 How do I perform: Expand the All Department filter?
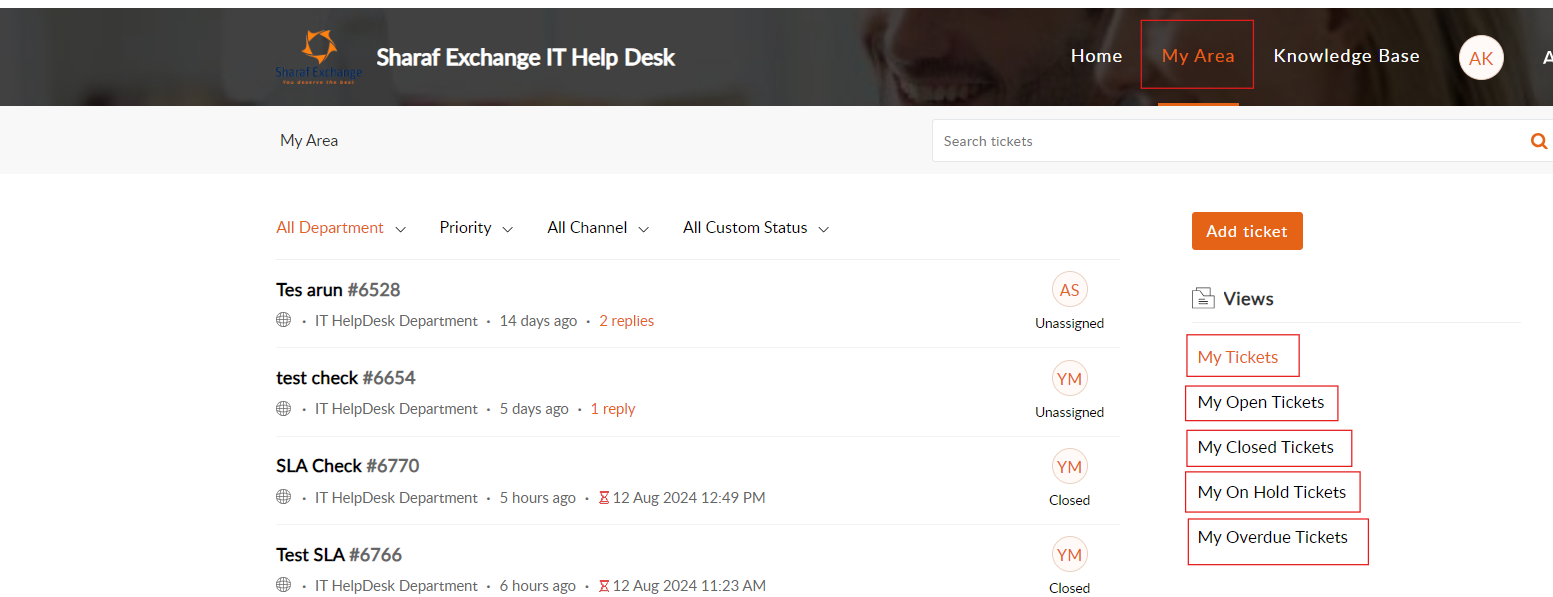(x=341, y=228)
